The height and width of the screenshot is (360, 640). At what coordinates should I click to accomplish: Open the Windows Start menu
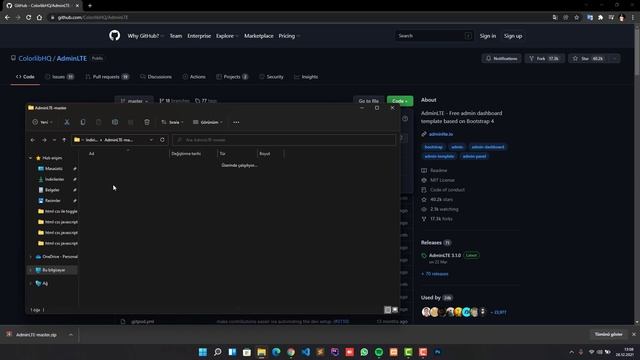point(203,352)
